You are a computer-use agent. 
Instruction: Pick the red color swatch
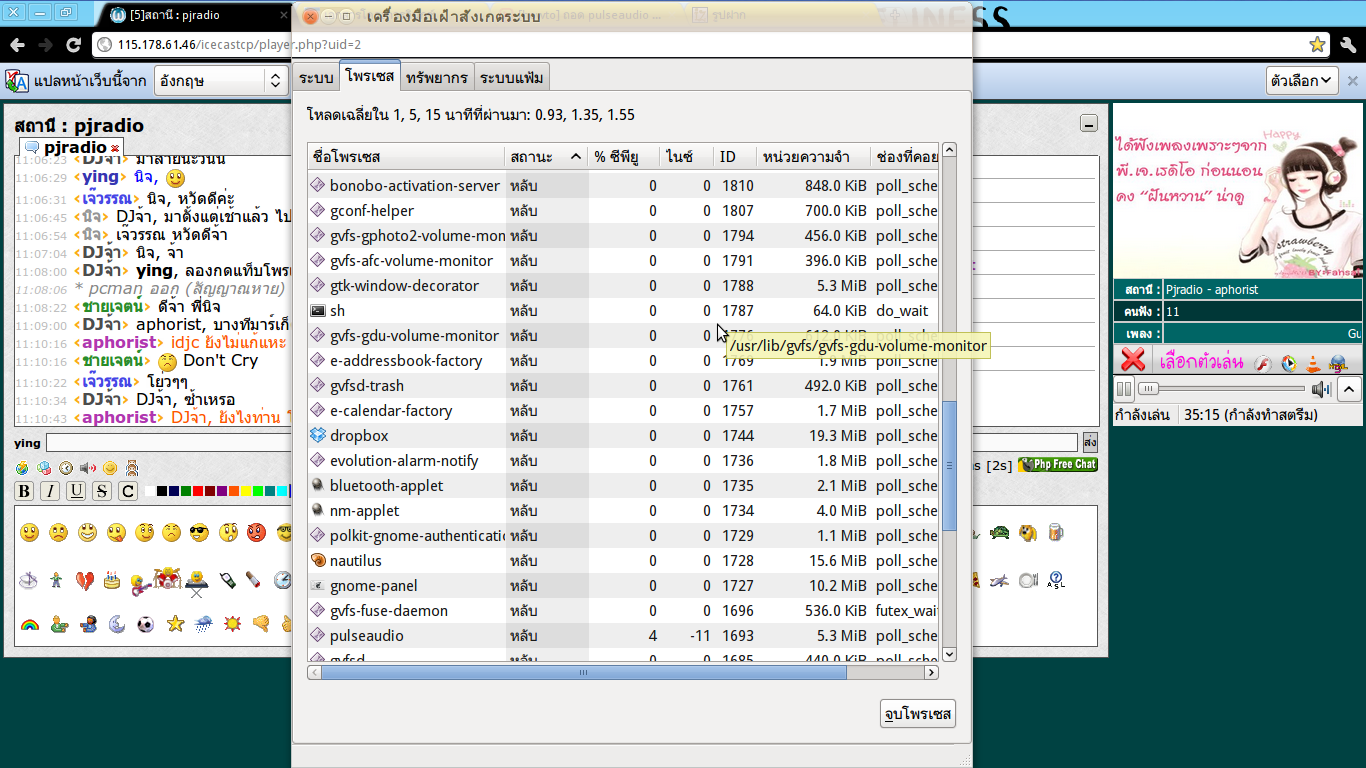[199, 491]
